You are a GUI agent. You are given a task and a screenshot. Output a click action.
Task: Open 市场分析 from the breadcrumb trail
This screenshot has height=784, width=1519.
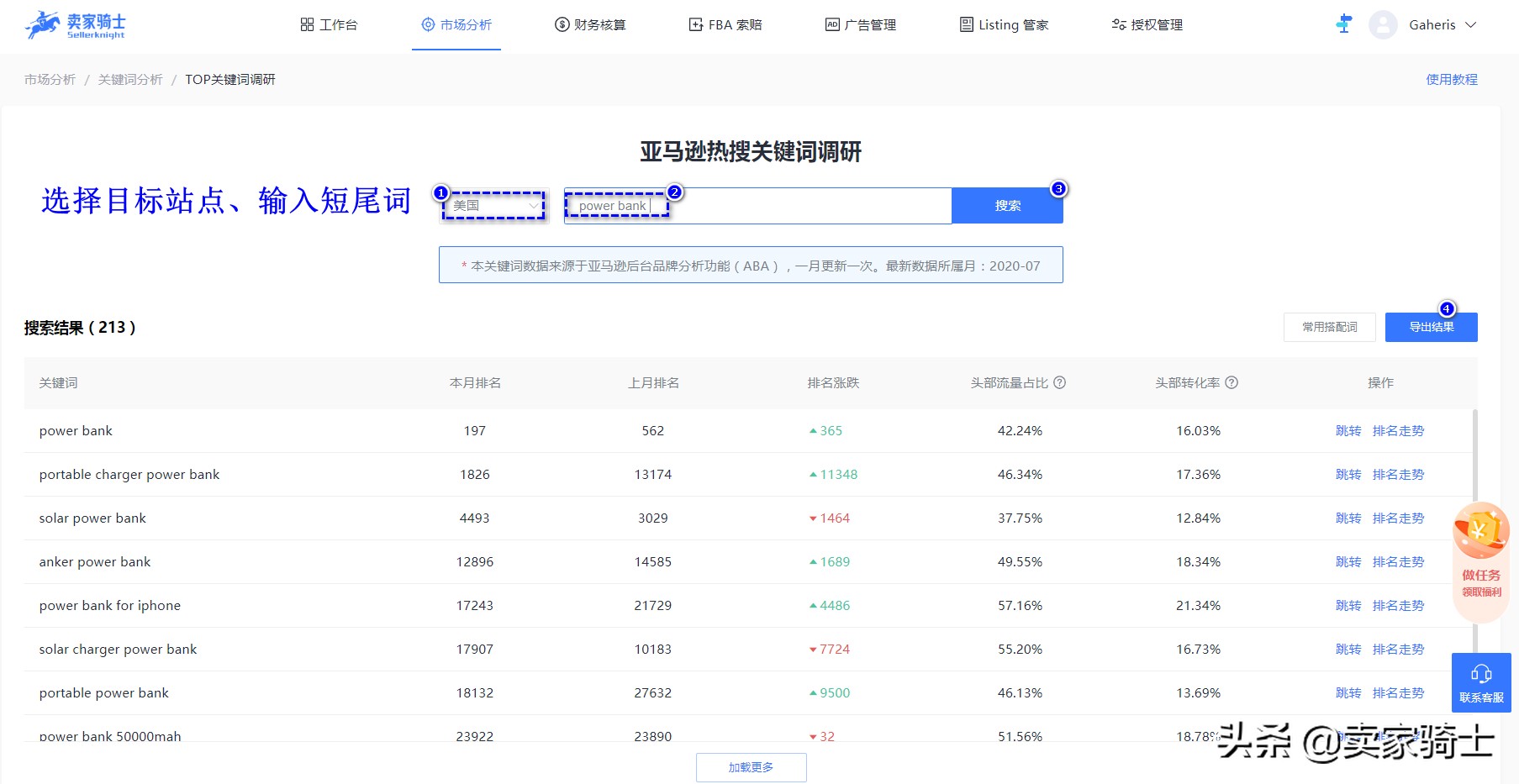(49, 80)
